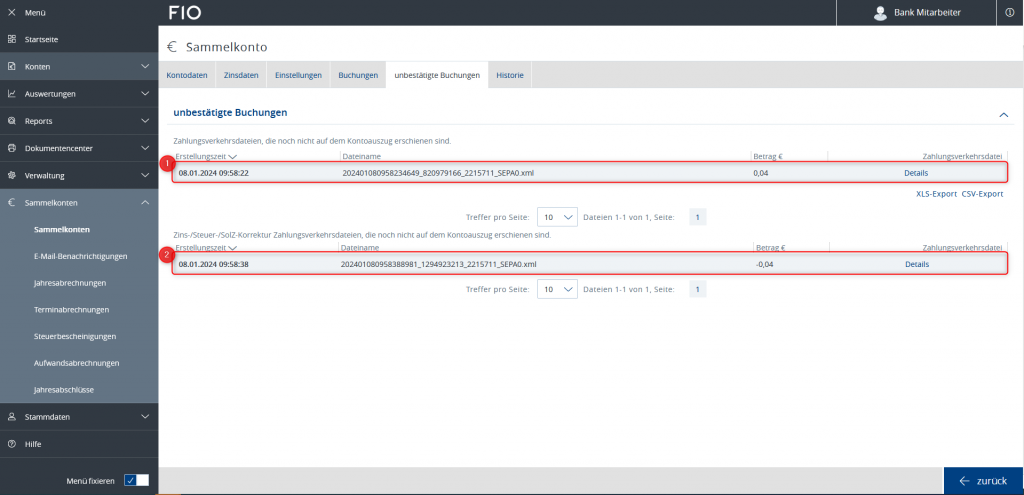
Task: Click the Auswertungen chart icon
Action: click(x=12, y=94)
